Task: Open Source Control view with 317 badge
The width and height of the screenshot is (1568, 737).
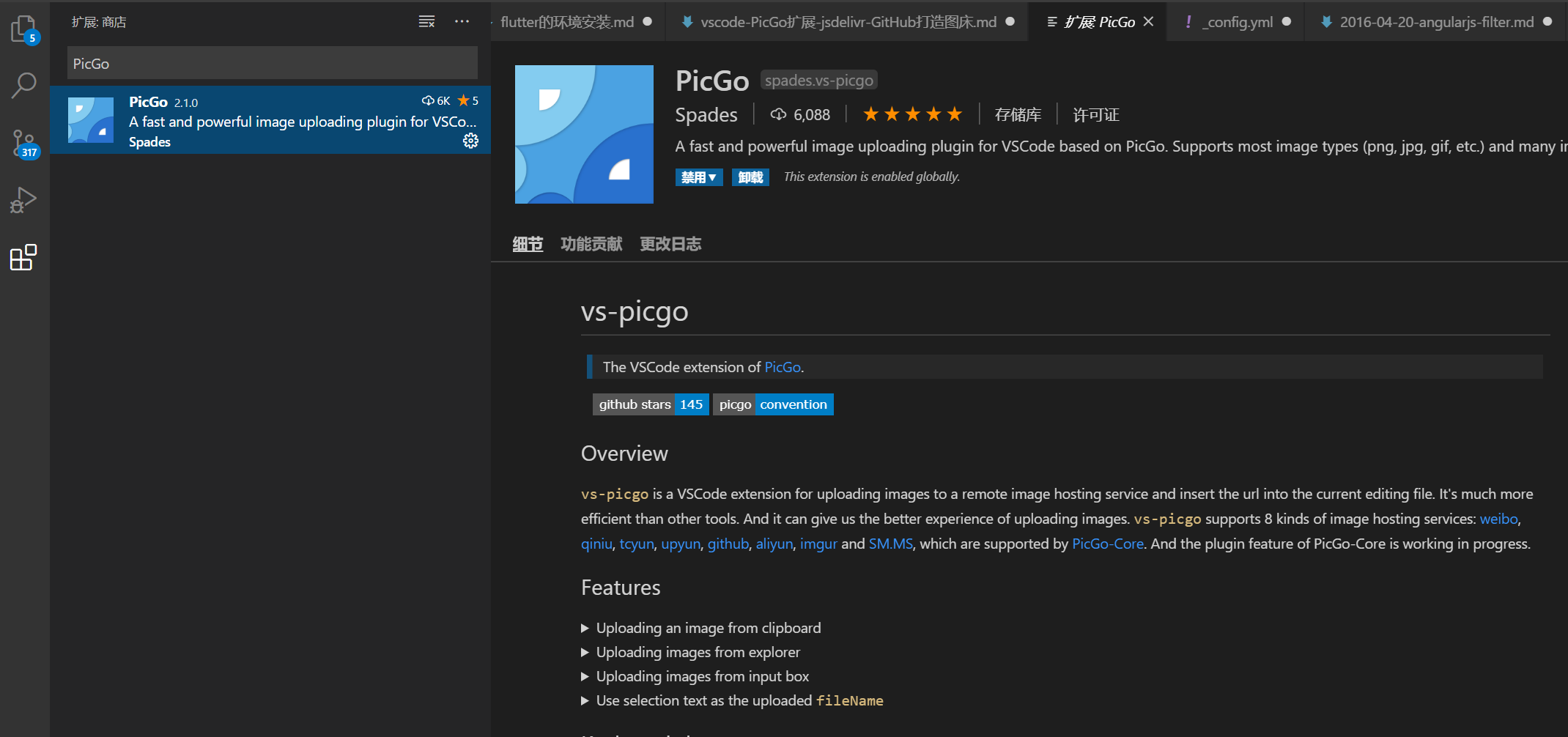Action: (x=24, y=144)
